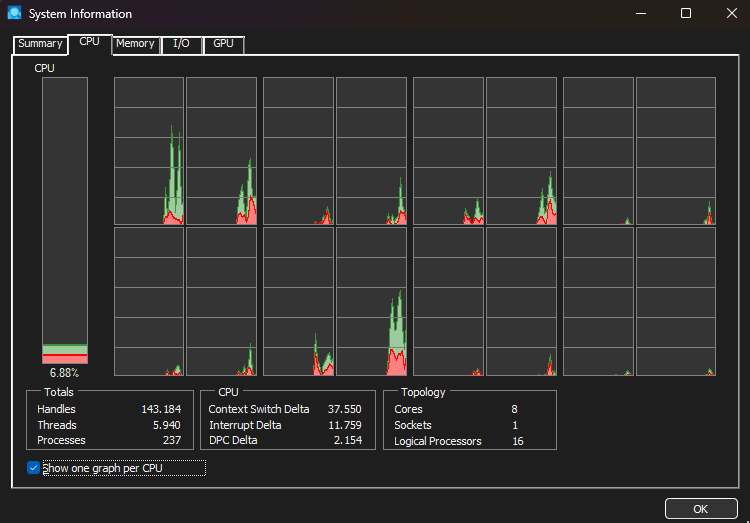The height and width of the screenshot is (523, 750).
Task: Click the overall CPU usage bar
Action: [x=65, y=220]
